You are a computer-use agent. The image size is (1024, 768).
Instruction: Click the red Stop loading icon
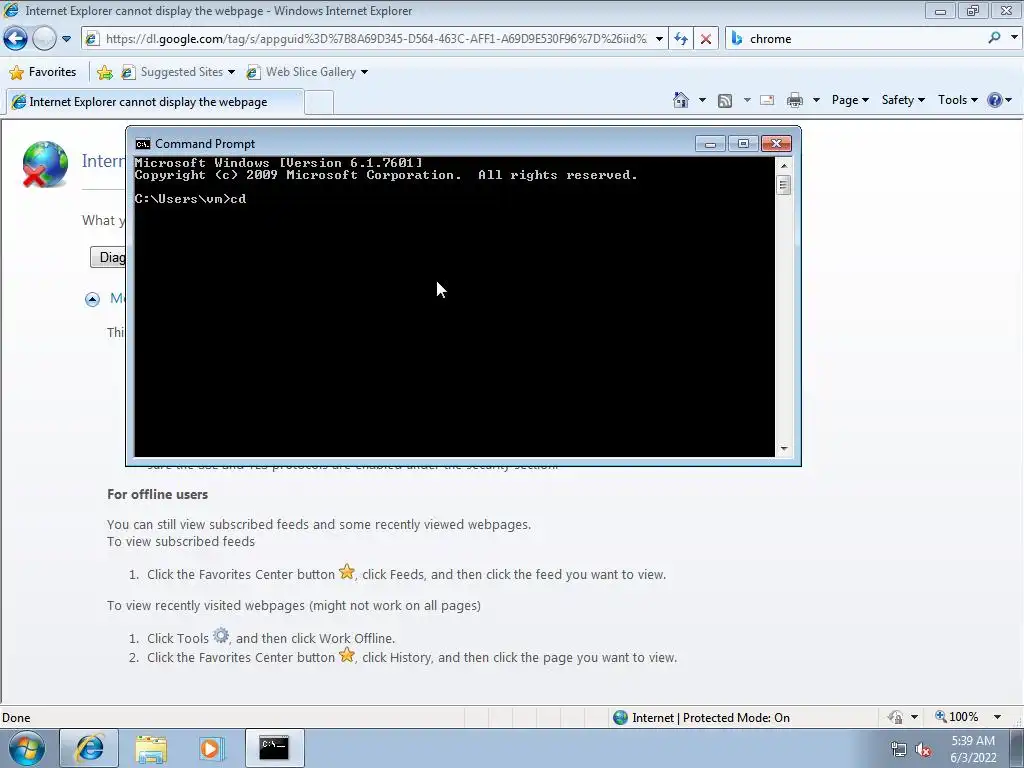click(706, 39)
